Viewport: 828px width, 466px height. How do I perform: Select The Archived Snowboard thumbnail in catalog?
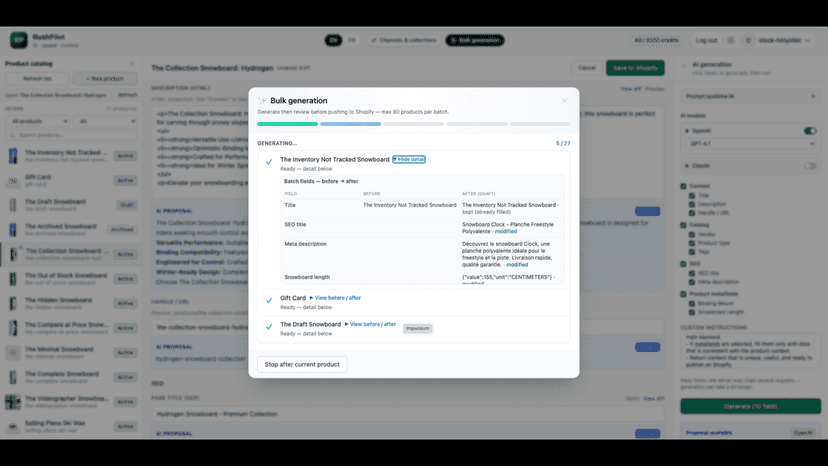13,230
